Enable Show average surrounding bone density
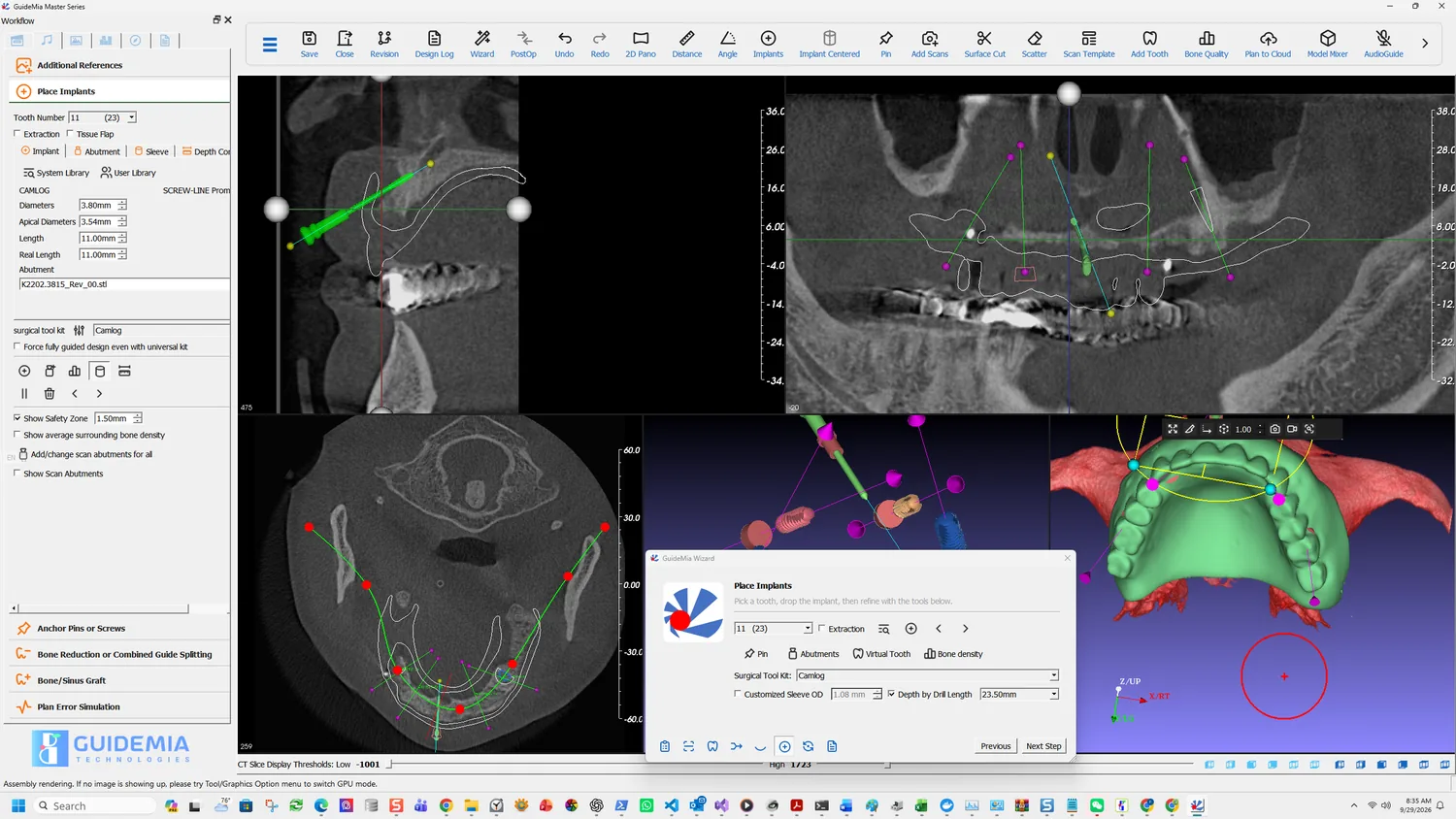Image resolution: width=1456 pixels, height=819 pixels. coord(17,435)
